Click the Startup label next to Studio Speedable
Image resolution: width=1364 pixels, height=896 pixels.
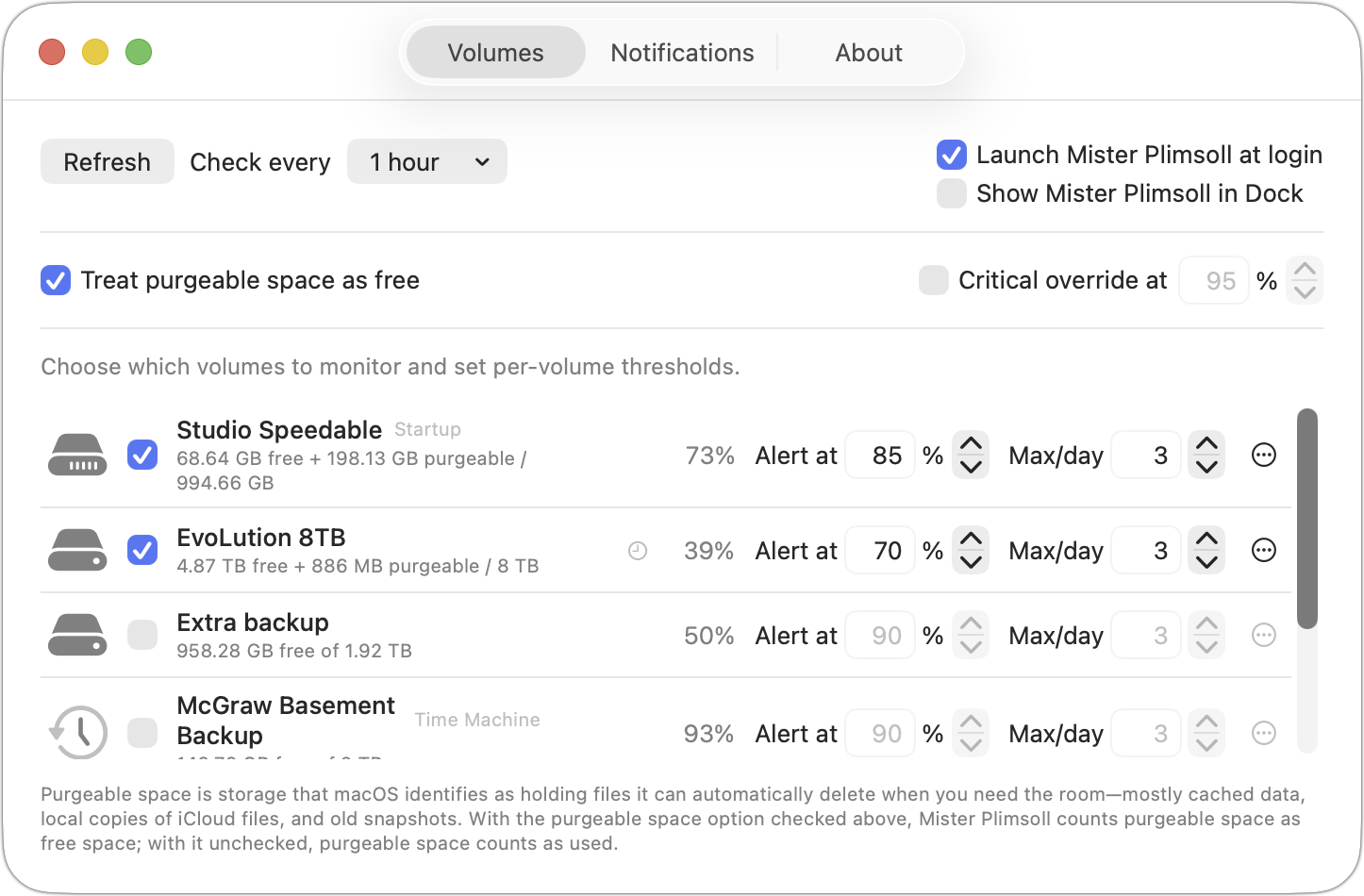(427, 429)
